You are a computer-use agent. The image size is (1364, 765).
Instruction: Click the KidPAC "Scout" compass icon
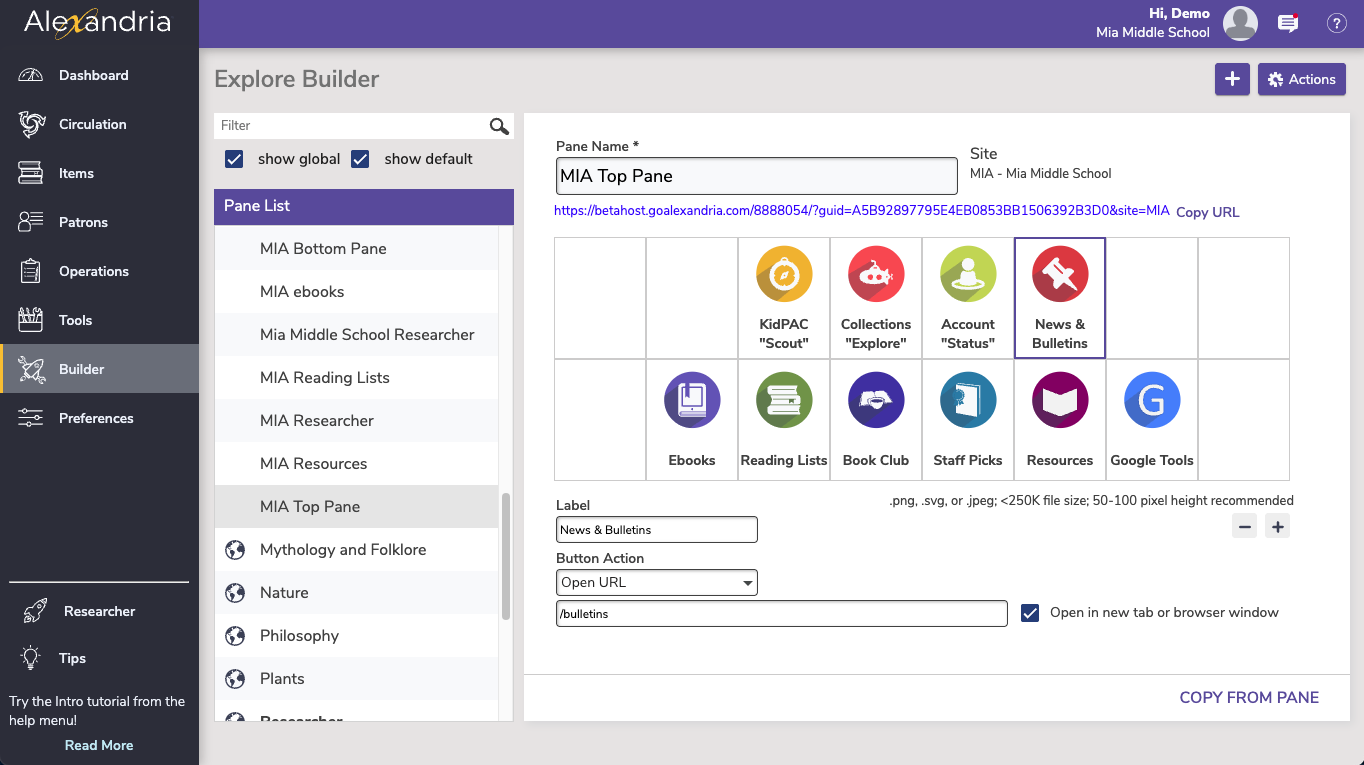pos(784,274)
